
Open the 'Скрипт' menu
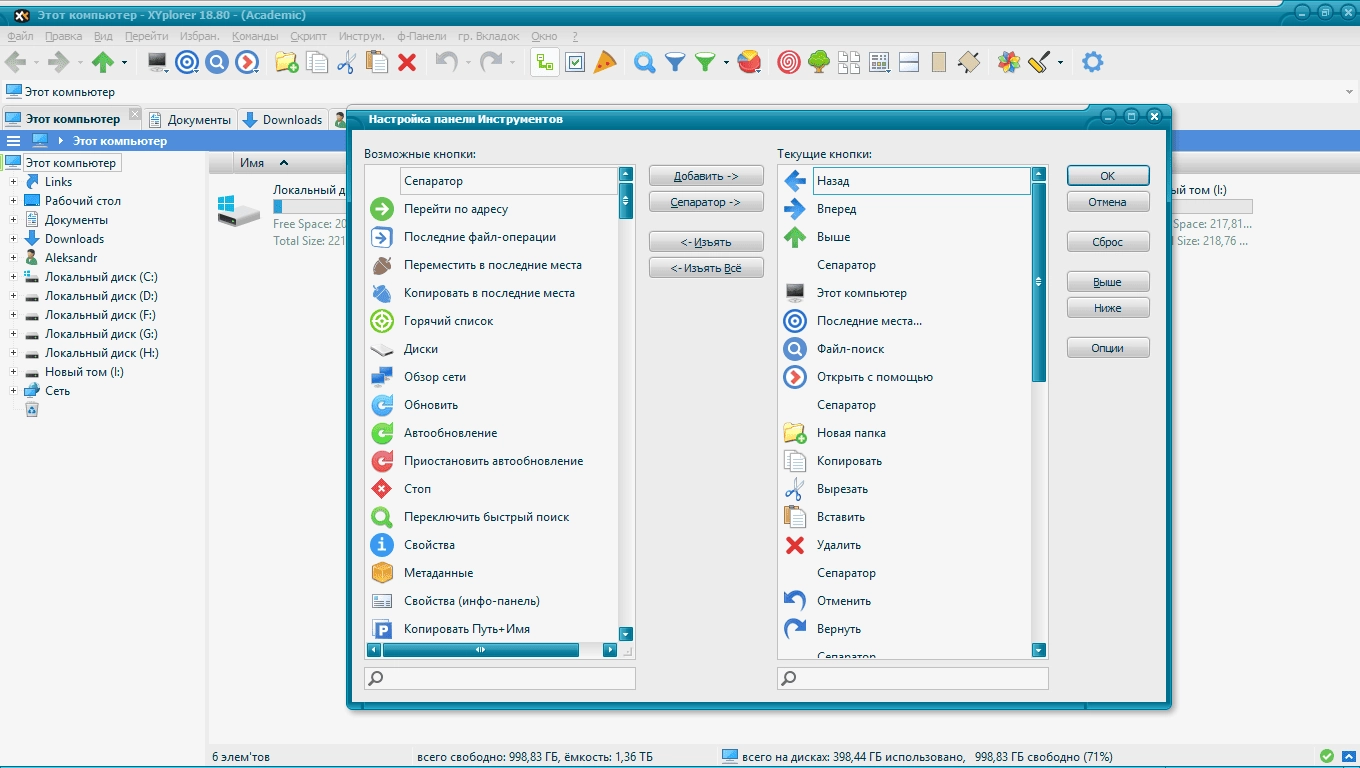[308, 36]
